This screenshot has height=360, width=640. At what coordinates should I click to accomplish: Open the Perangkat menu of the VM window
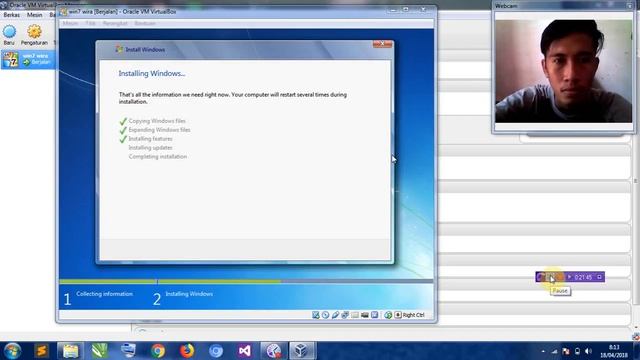point(115,23)
